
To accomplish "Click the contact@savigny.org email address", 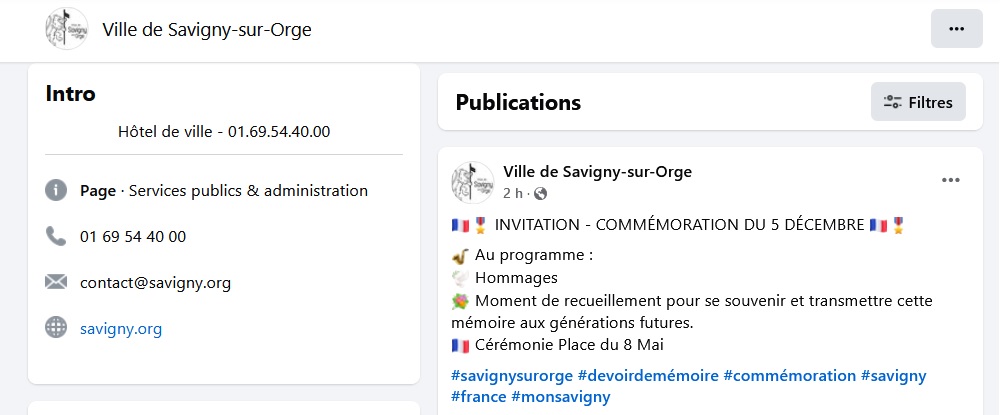I will 155,282.
